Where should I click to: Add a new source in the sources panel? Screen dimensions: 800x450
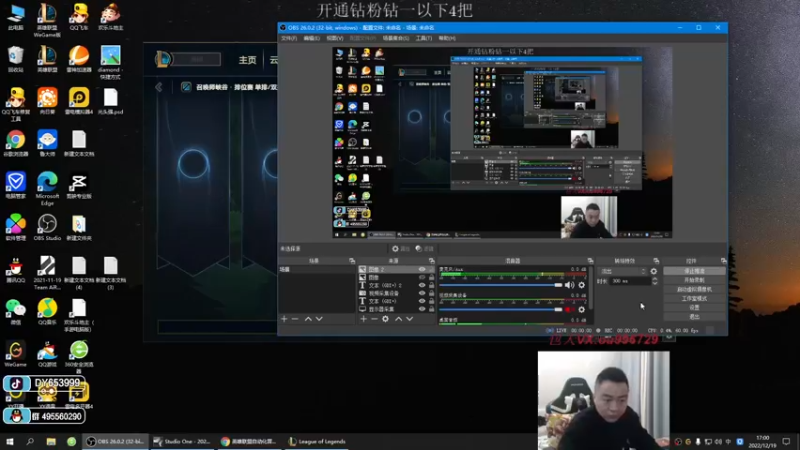pos(363,319)
